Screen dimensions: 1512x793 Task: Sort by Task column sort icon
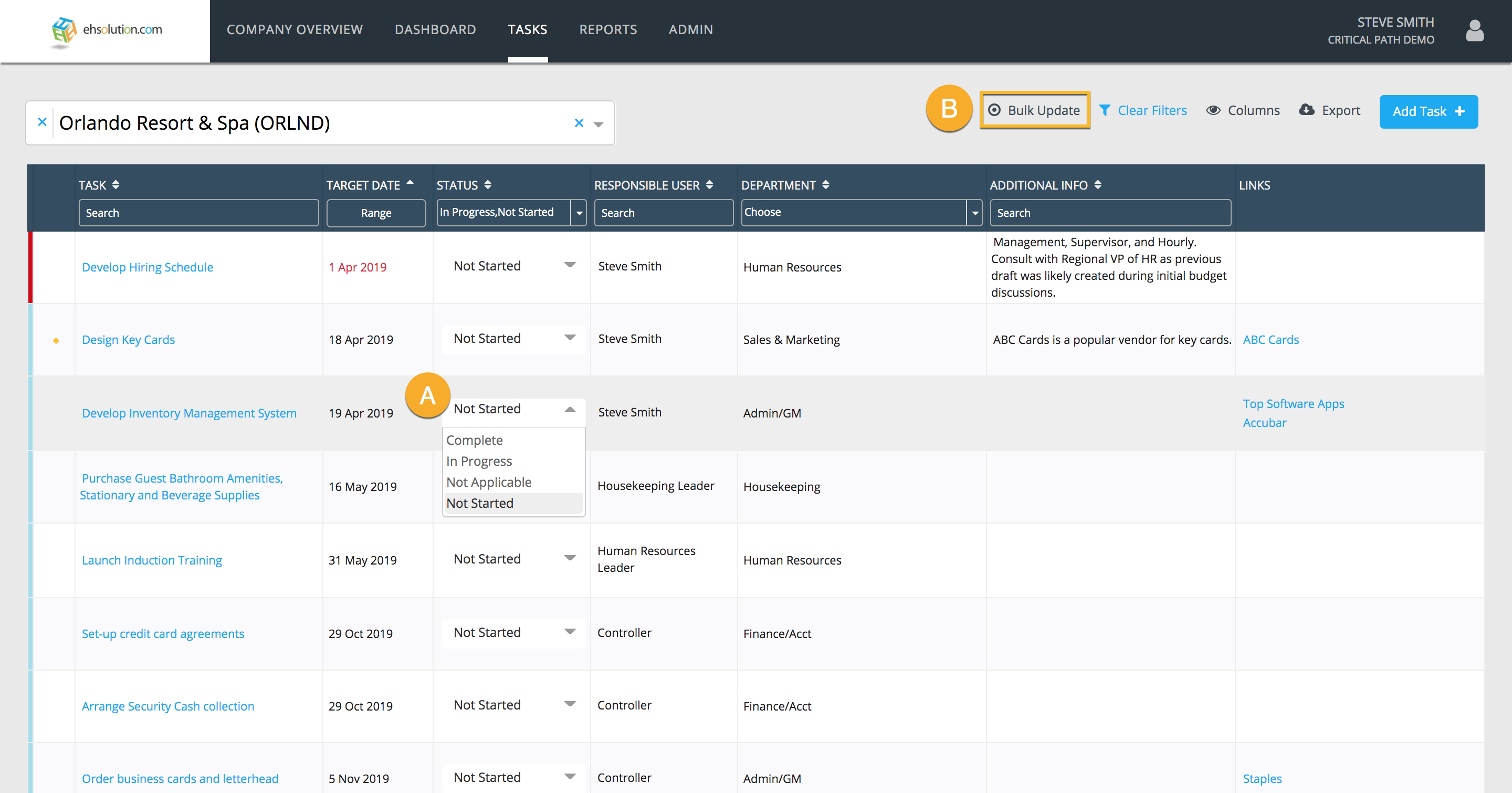pos(115,185)
